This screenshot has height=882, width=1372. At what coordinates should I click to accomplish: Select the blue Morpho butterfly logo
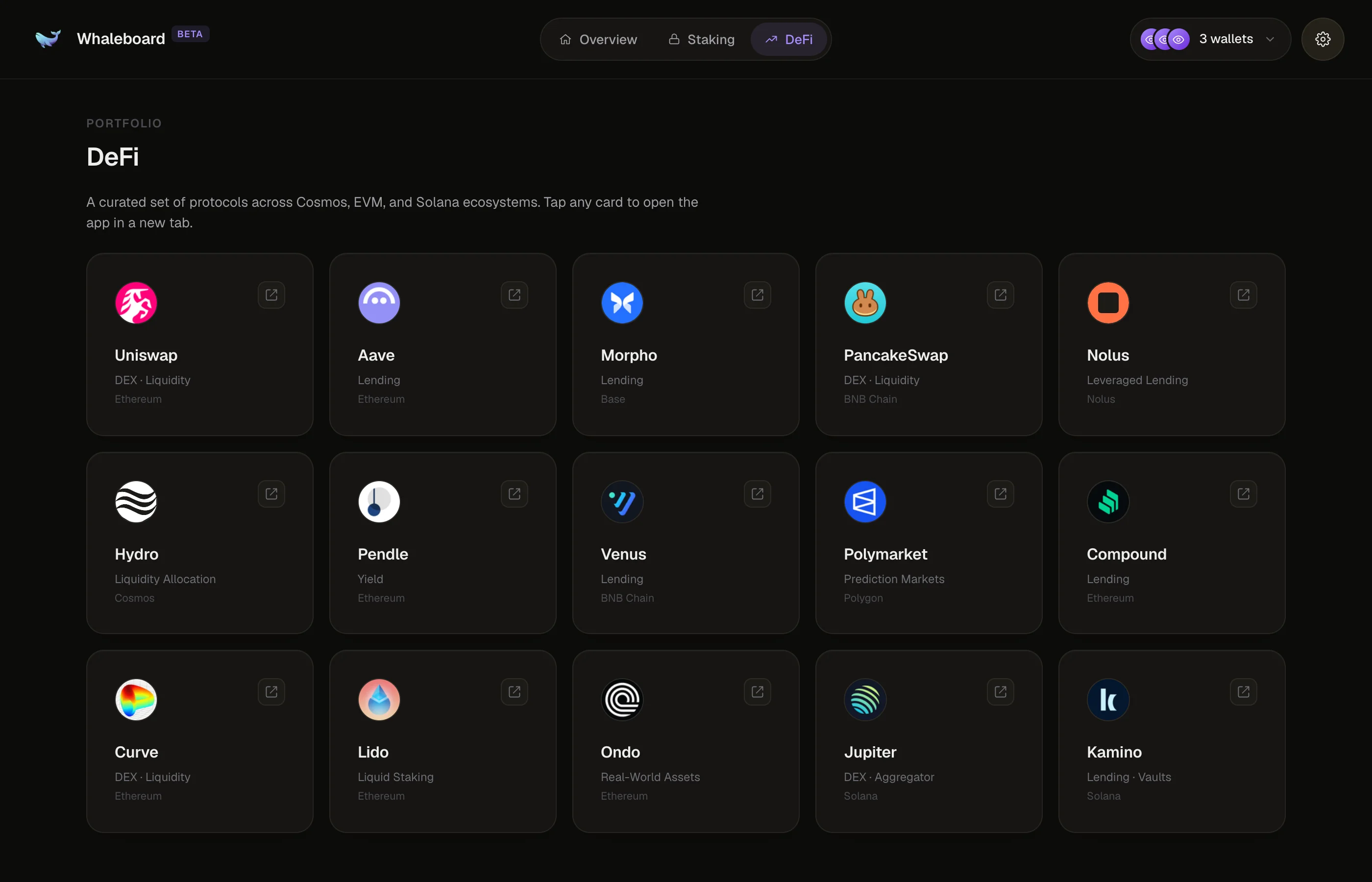(x=622, y=303)
